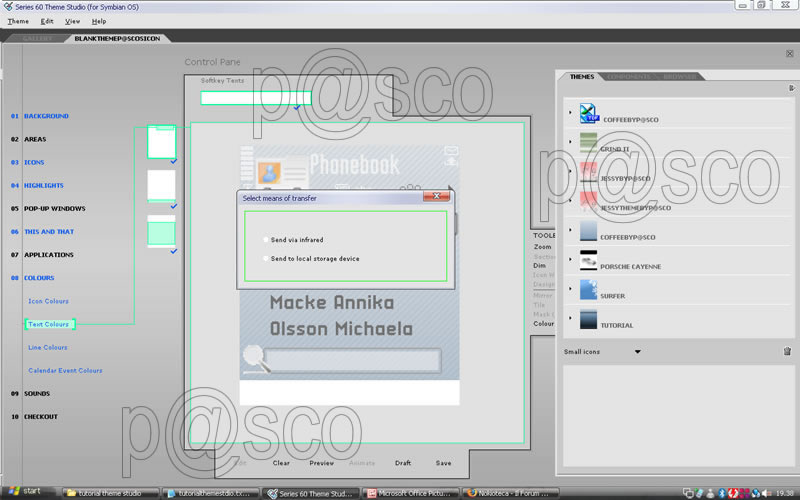Click the envelope icon in the preview

451,151
